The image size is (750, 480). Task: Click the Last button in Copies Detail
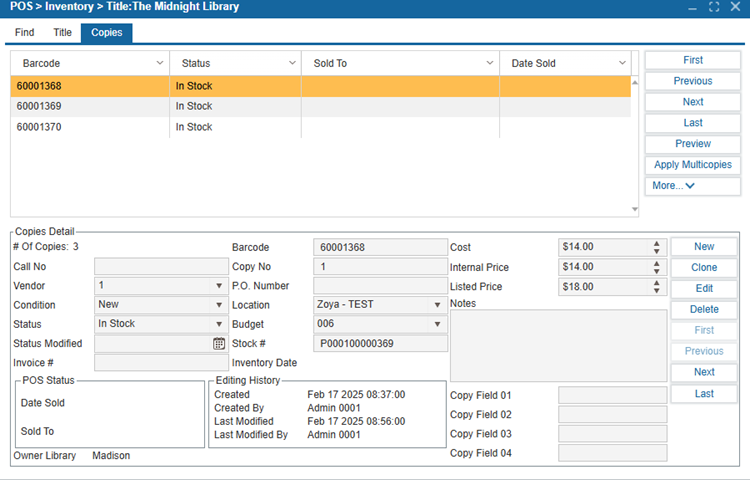[704, 394]
